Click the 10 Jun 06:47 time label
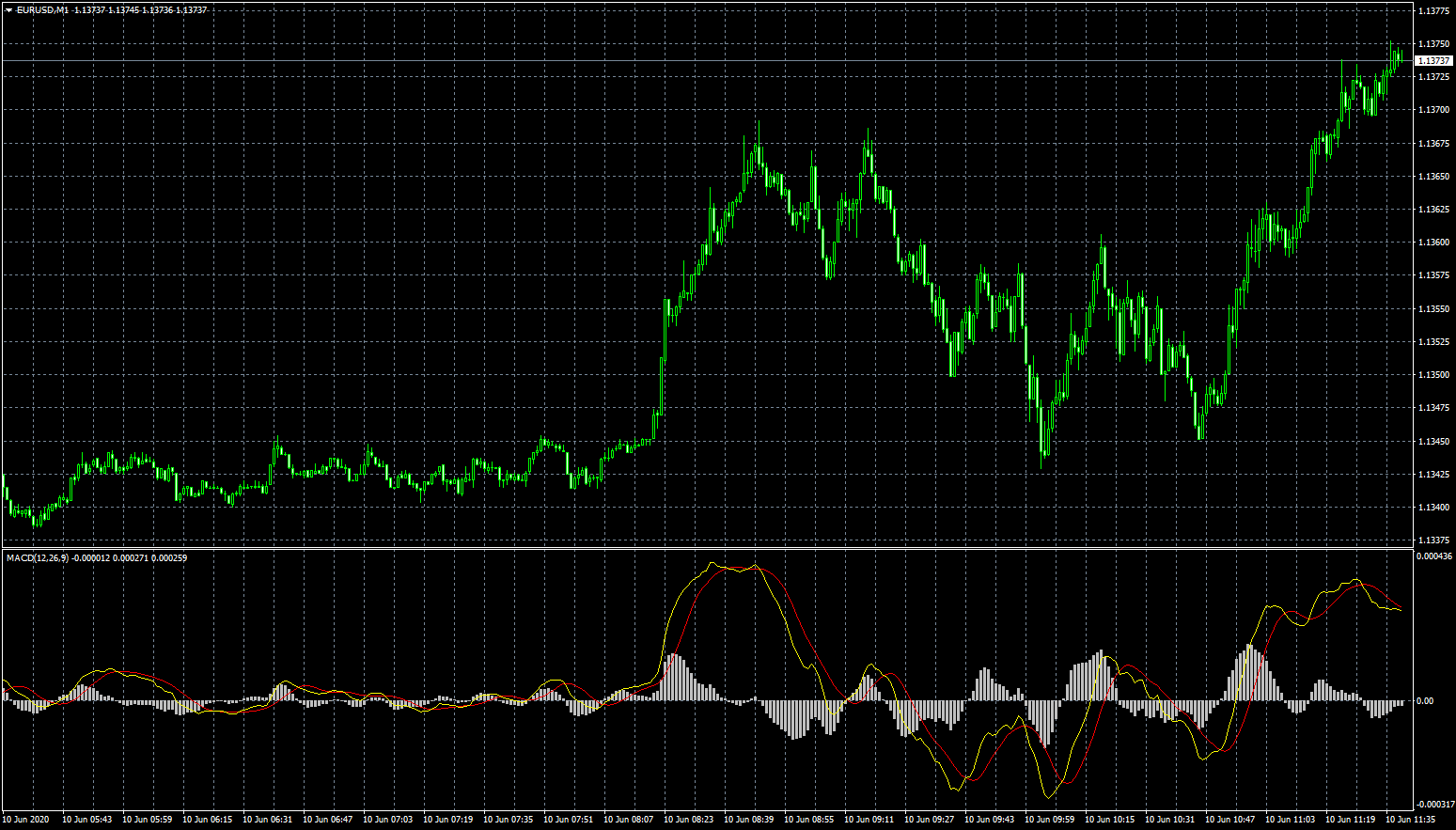 point(328,820)
